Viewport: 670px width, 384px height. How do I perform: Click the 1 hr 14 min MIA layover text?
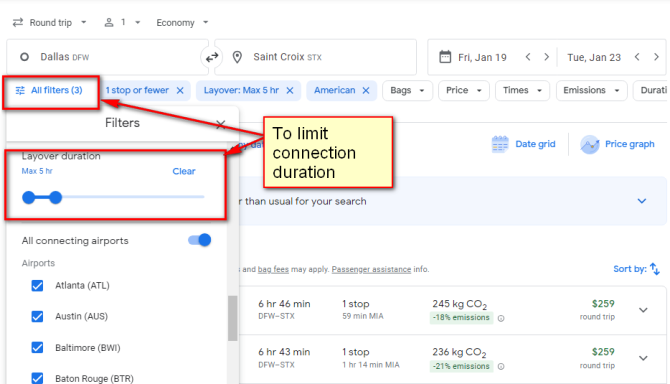(370, 365)
